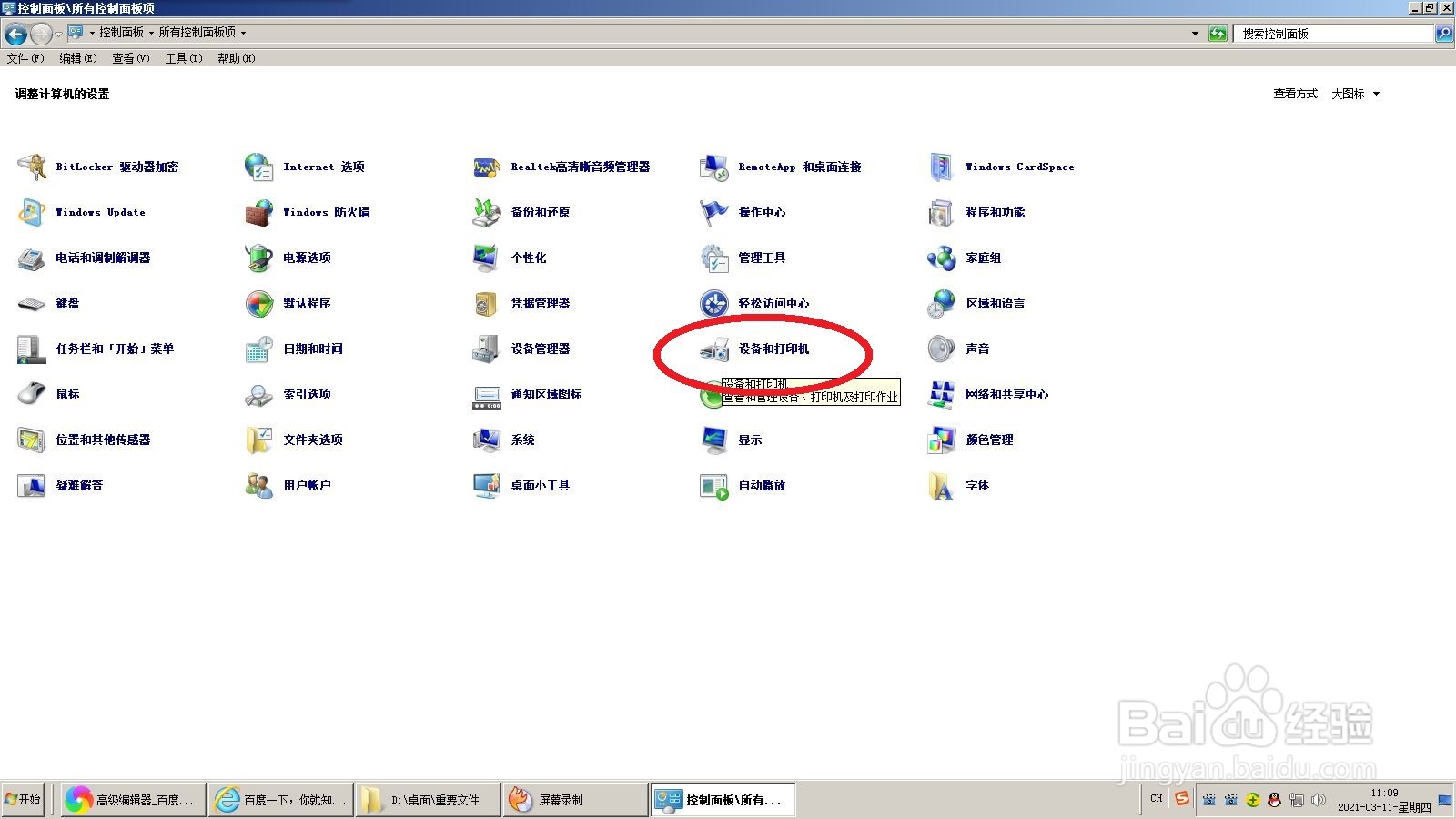Image resolution: width=1456 pixels, height=819 pixels.
Task: Click into 搜索控制面板 search field
Action: click(x=1333, y=34)
